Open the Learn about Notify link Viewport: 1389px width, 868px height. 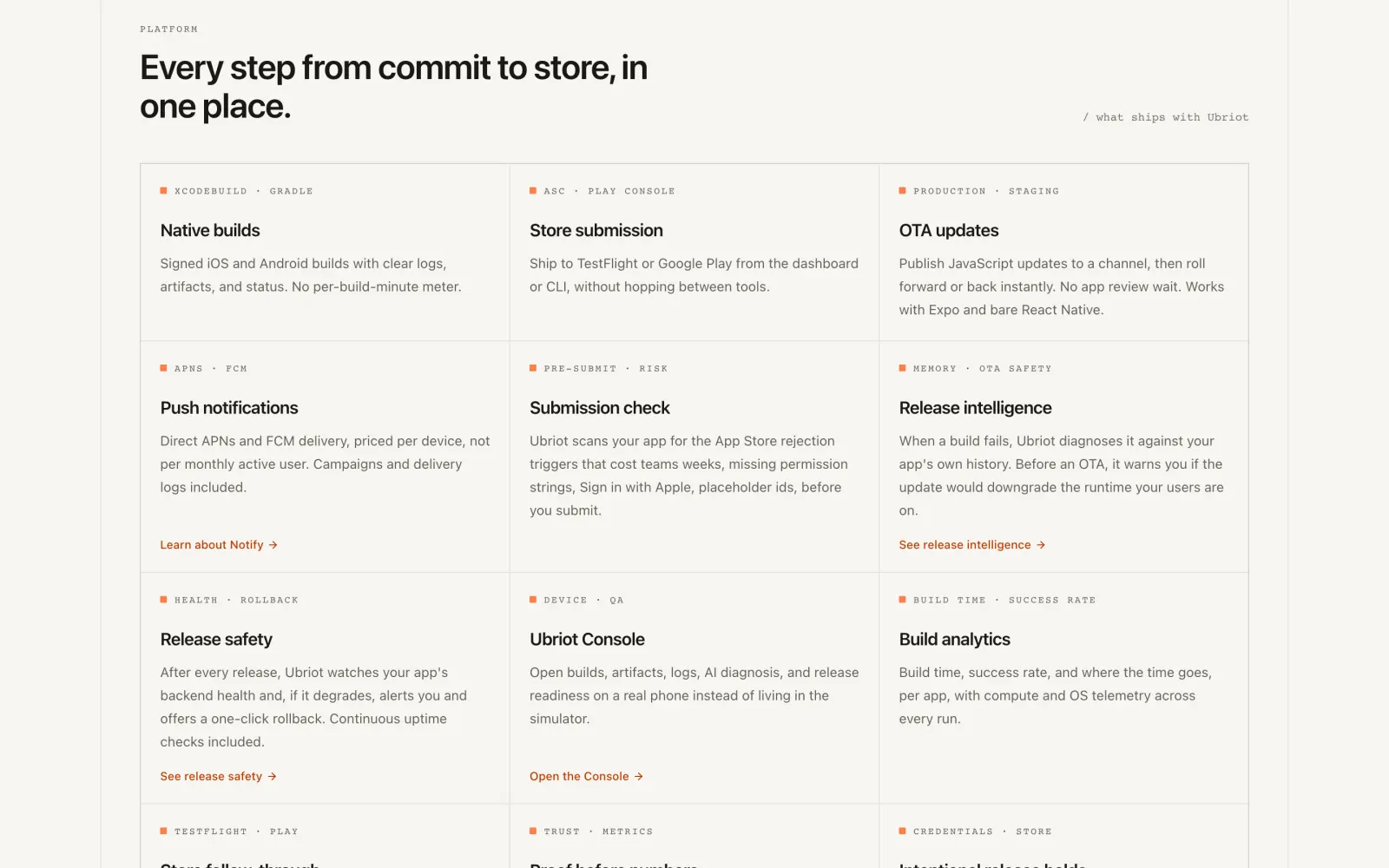pyautogui.click(x=219, y=545)
